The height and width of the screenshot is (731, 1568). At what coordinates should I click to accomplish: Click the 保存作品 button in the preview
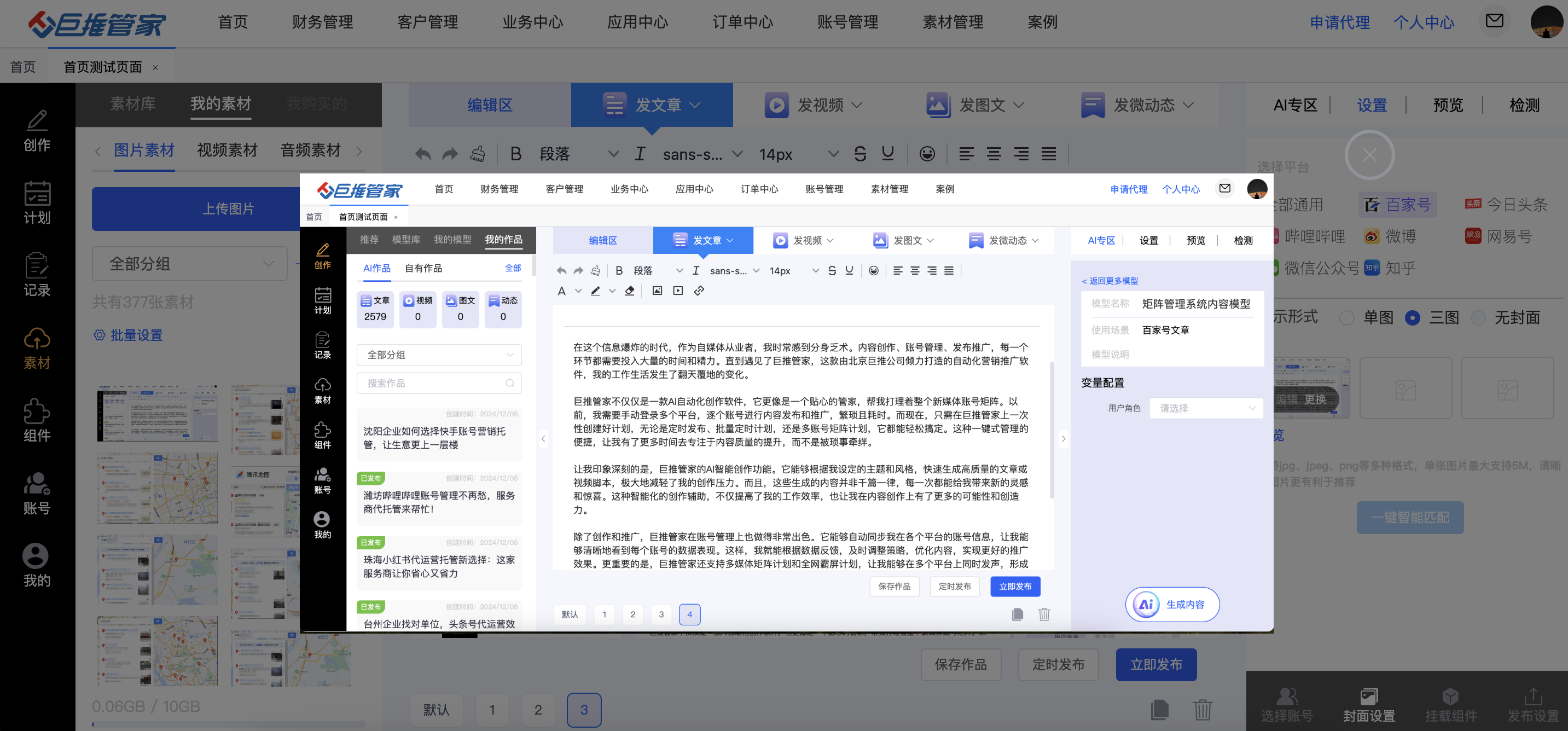[x=894, y=586]
